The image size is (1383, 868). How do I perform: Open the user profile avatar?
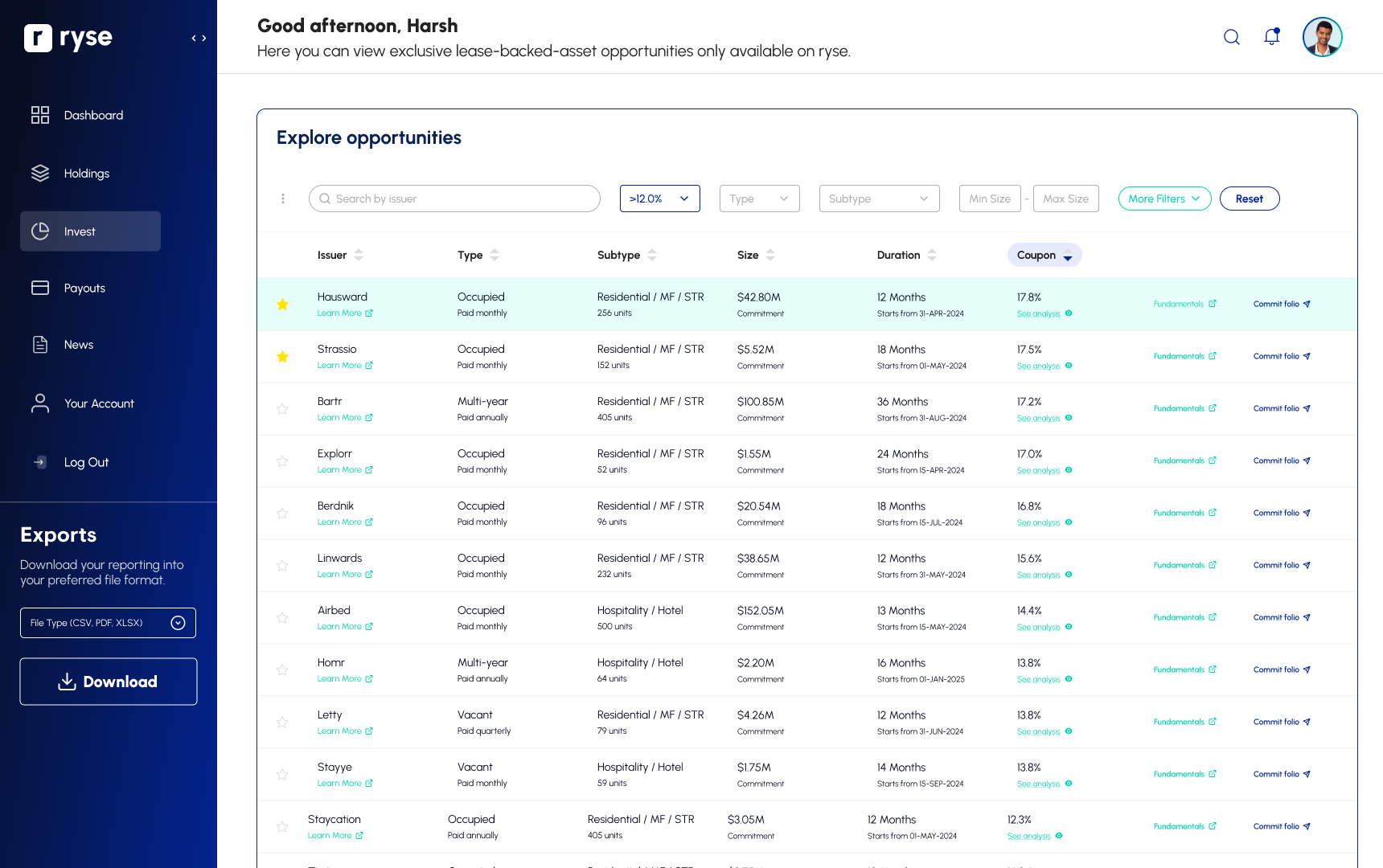click(x=1322, y=37)
